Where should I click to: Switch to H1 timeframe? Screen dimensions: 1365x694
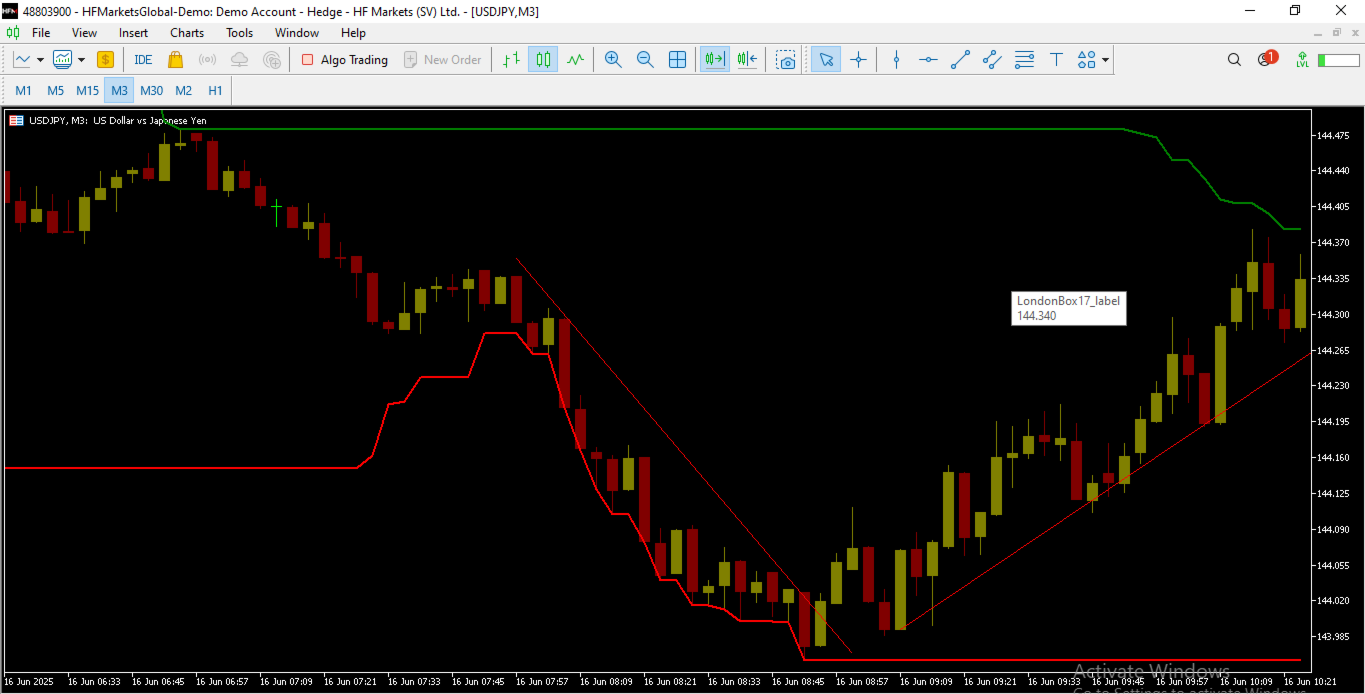tap(215, 91)
